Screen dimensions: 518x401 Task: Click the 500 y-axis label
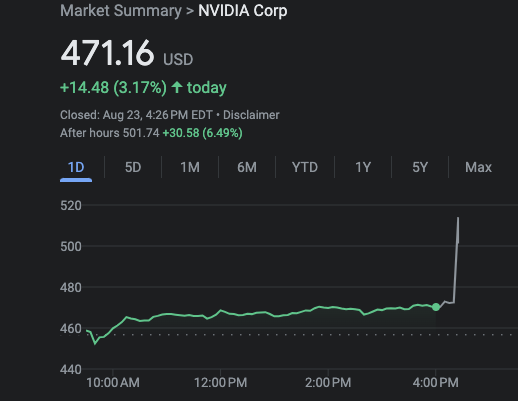pyautogui.click(x=71, y=247)
